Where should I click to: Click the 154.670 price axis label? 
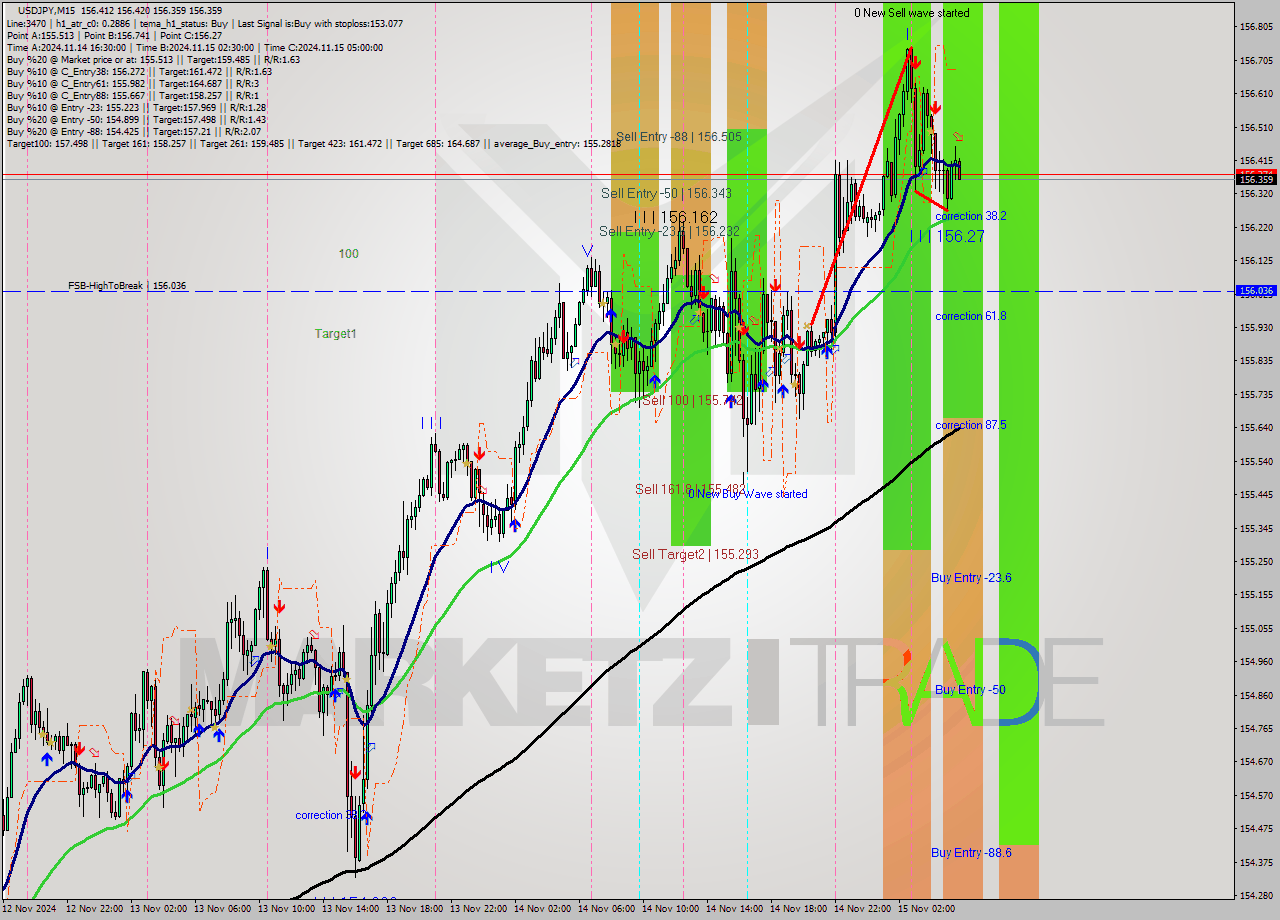click(1257, 762)
